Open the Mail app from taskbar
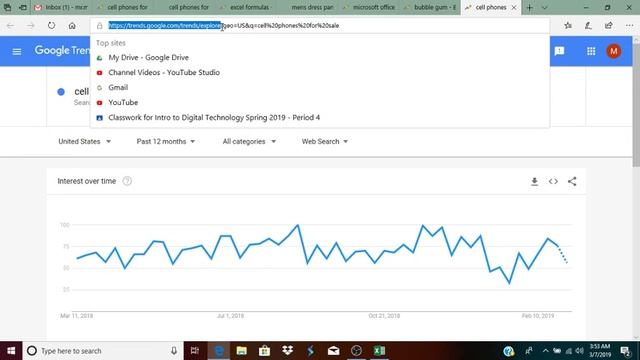Viewport: 640px width, 360px height. coord(333,351)
